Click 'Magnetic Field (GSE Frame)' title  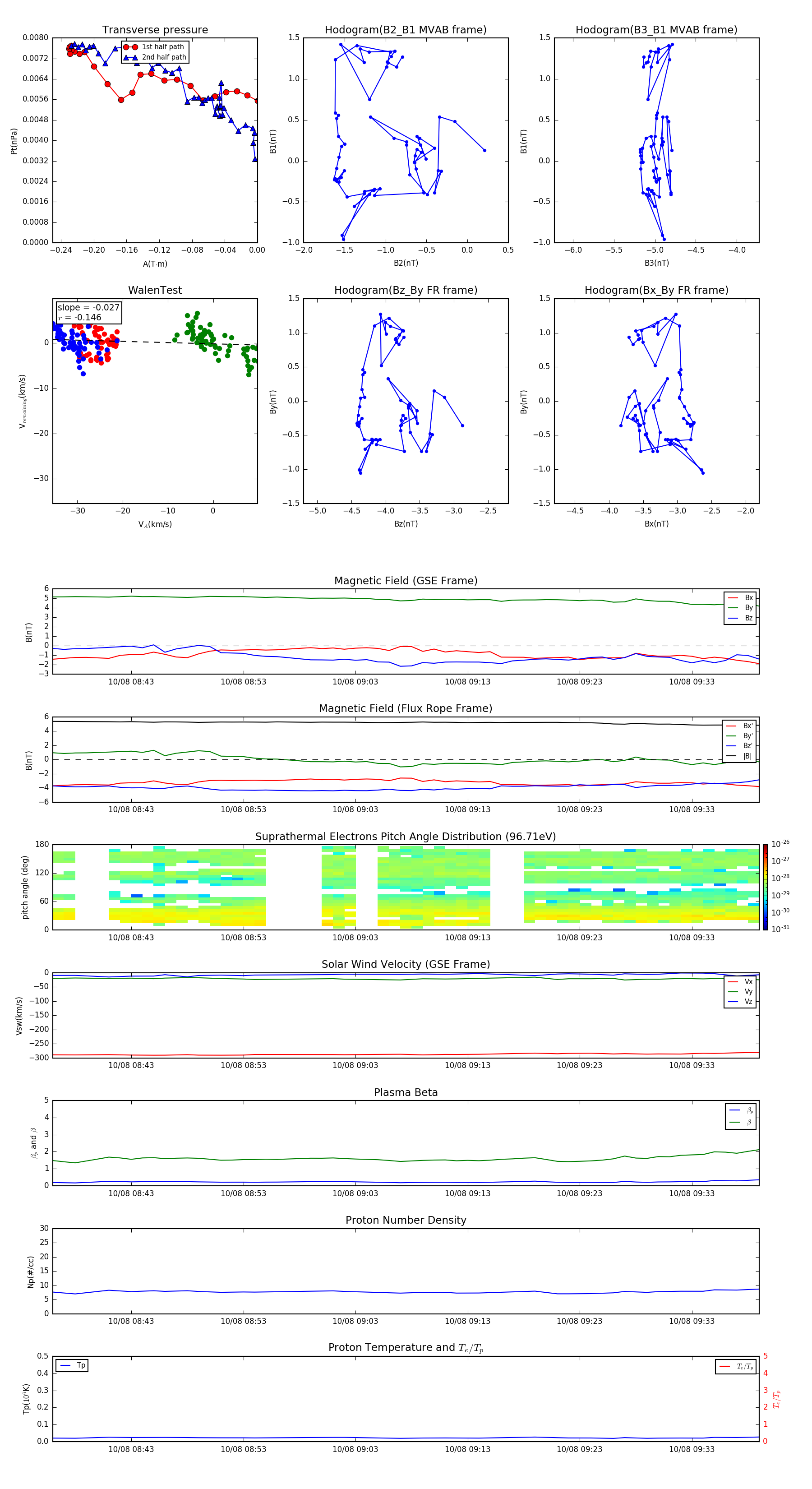click(406, 581)
